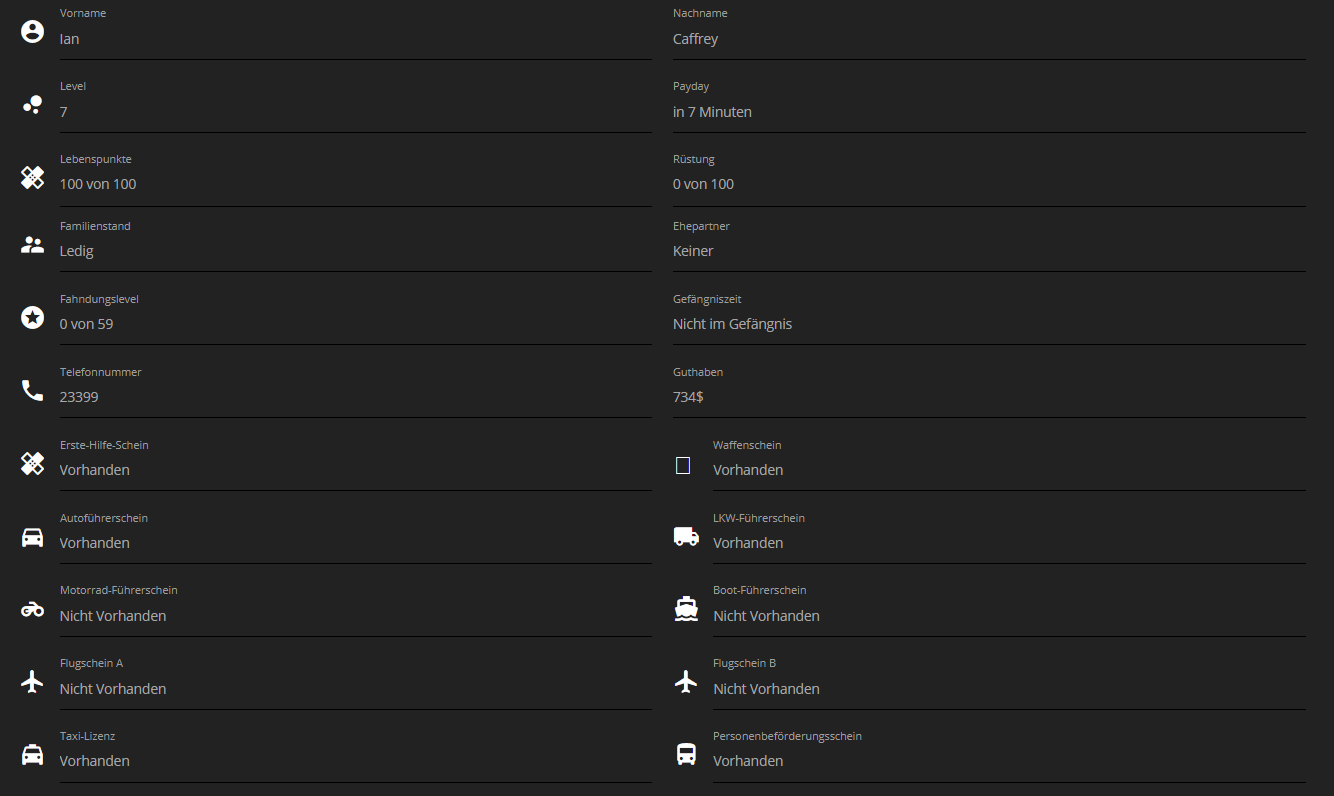Click the taxi icon beside Taxi-Lizenz
This screenshot has width=1334, height=796.
32,755
